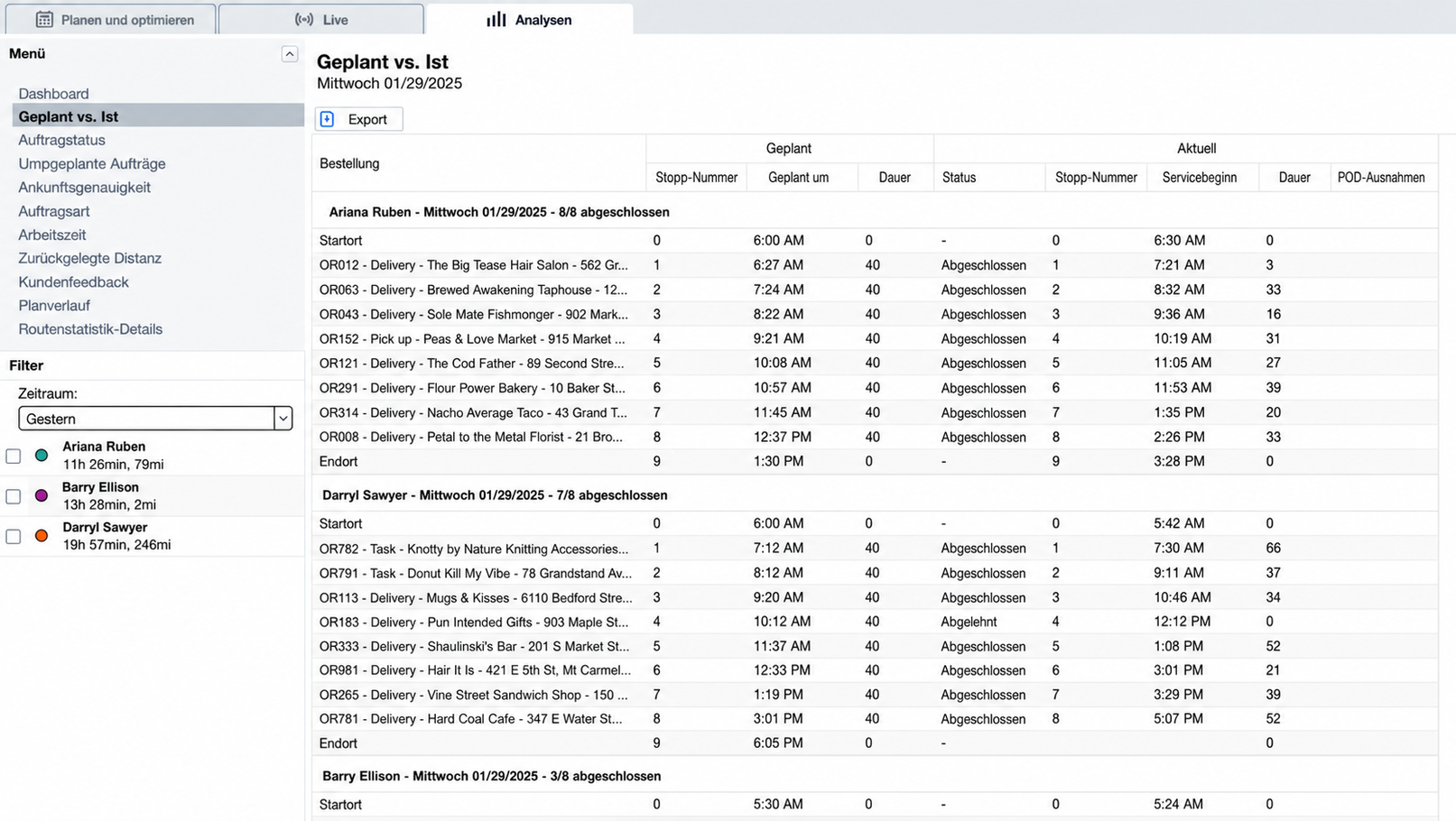Click Barry Ellison's purple color dot
This screenshot has height=821, width=1456.
click(x=42, y=495)
